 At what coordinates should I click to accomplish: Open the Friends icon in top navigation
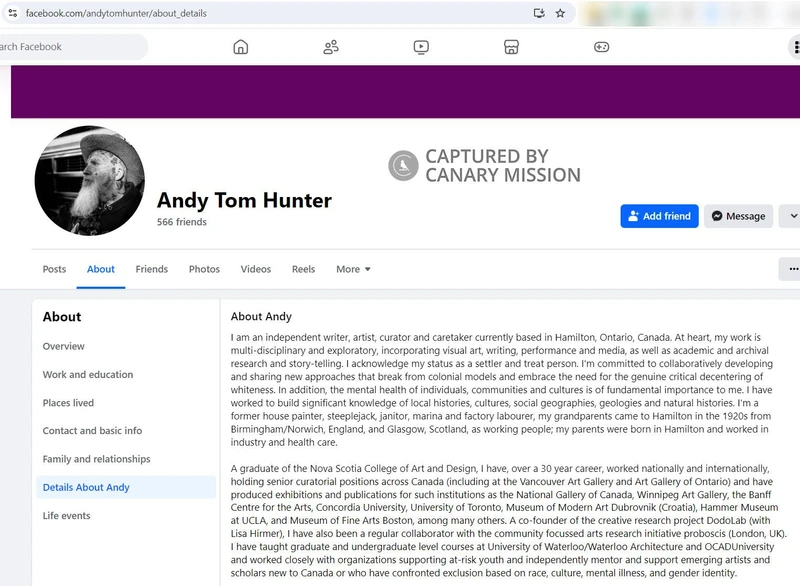(331, 47)
